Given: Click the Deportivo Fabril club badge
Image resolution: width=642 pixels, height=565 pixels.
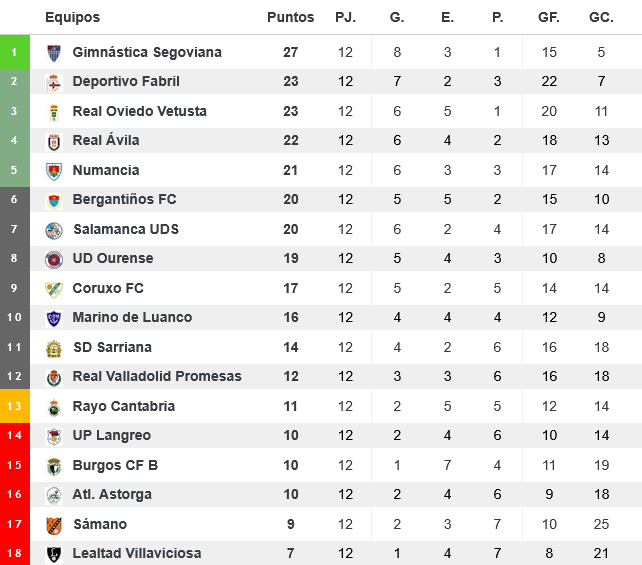Looking at the screenshot, I should (54, 82).
